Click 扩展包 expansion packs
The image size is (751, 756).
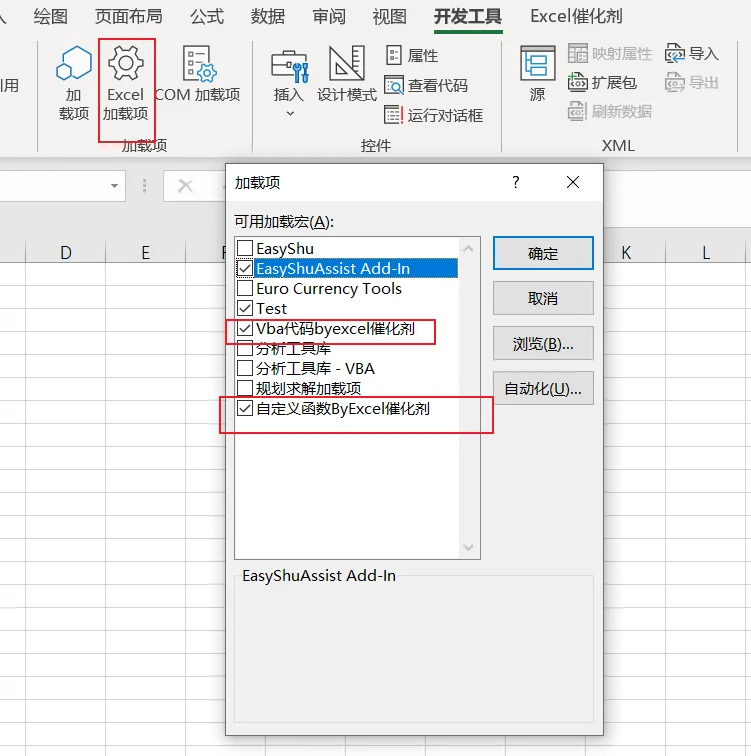click(x=603, y=82)
